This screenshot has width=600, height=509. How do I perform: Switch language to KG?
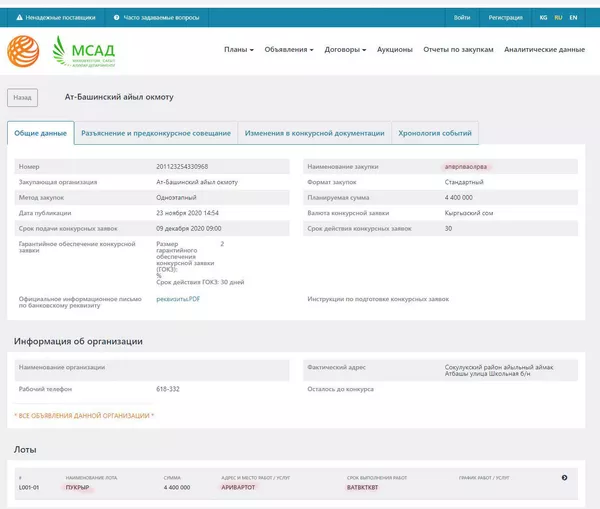[x=543, y=18]
